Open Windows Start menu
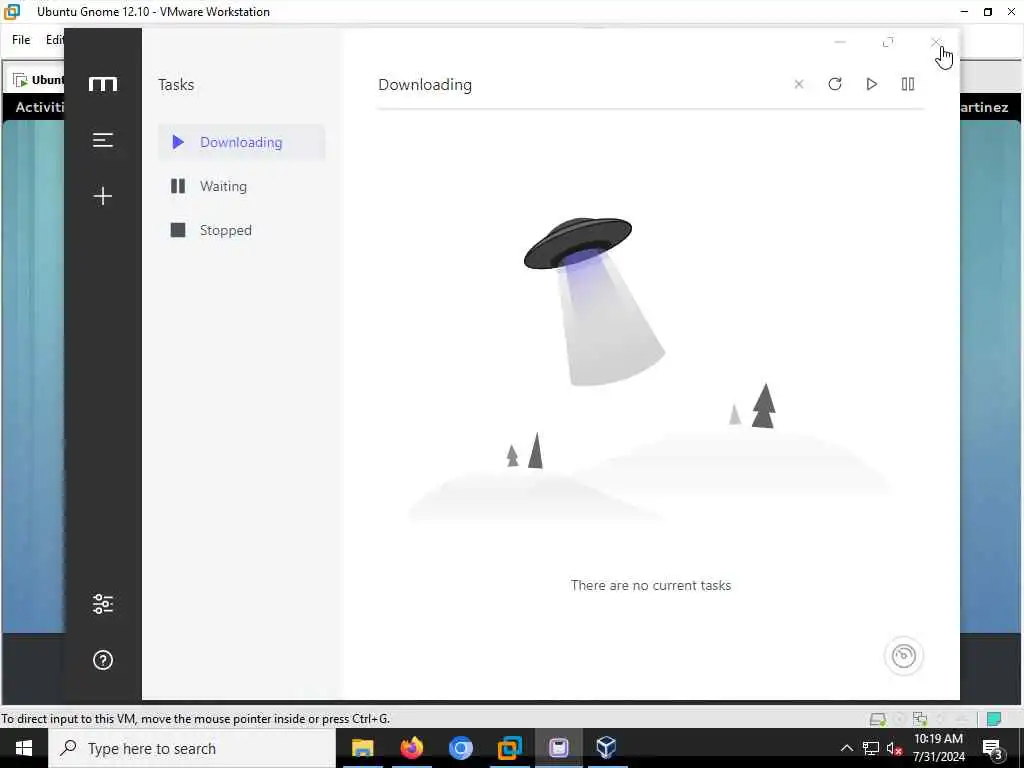The image size is (1024, 768). coord(24,748)
